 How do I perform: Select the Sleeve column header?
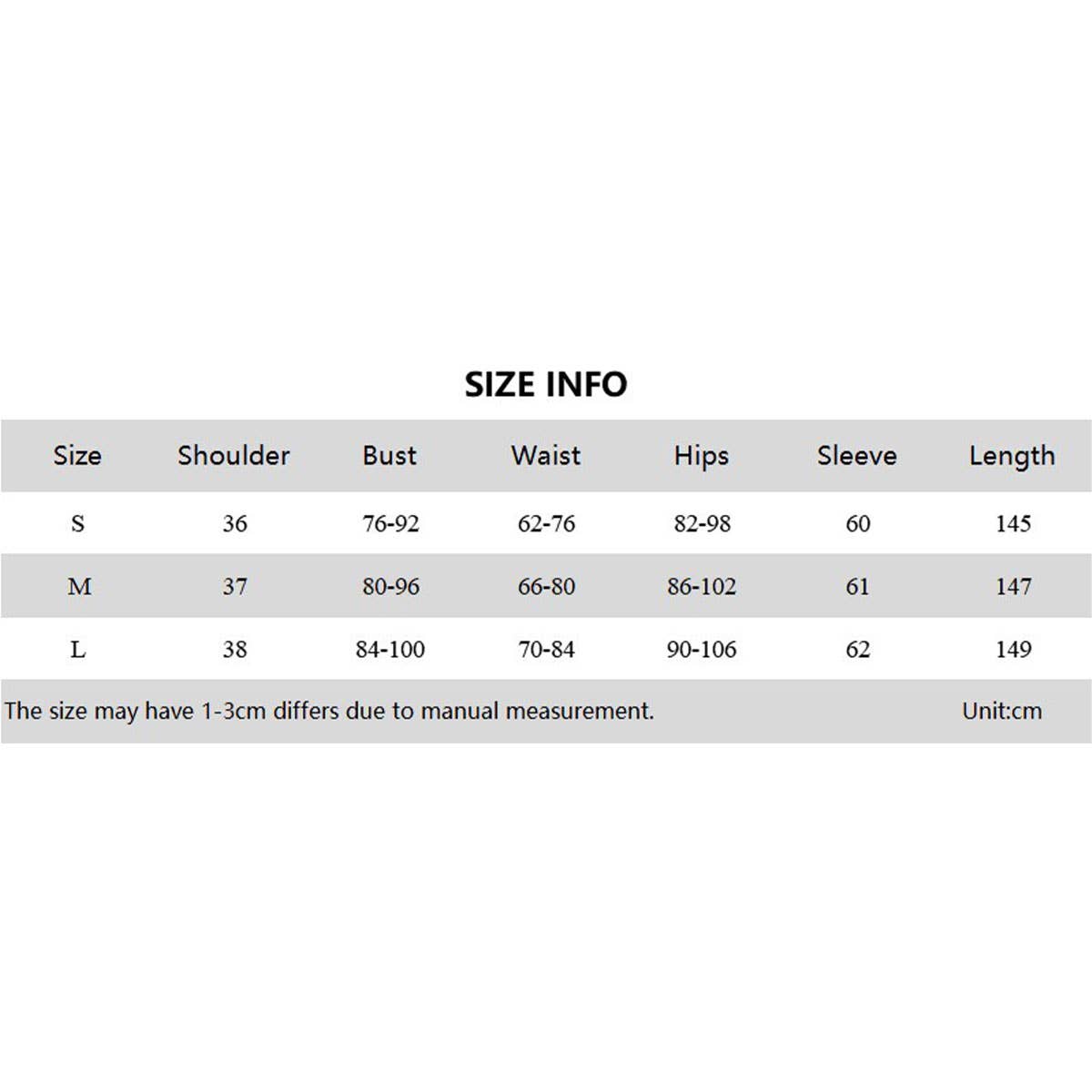(857, 455)
